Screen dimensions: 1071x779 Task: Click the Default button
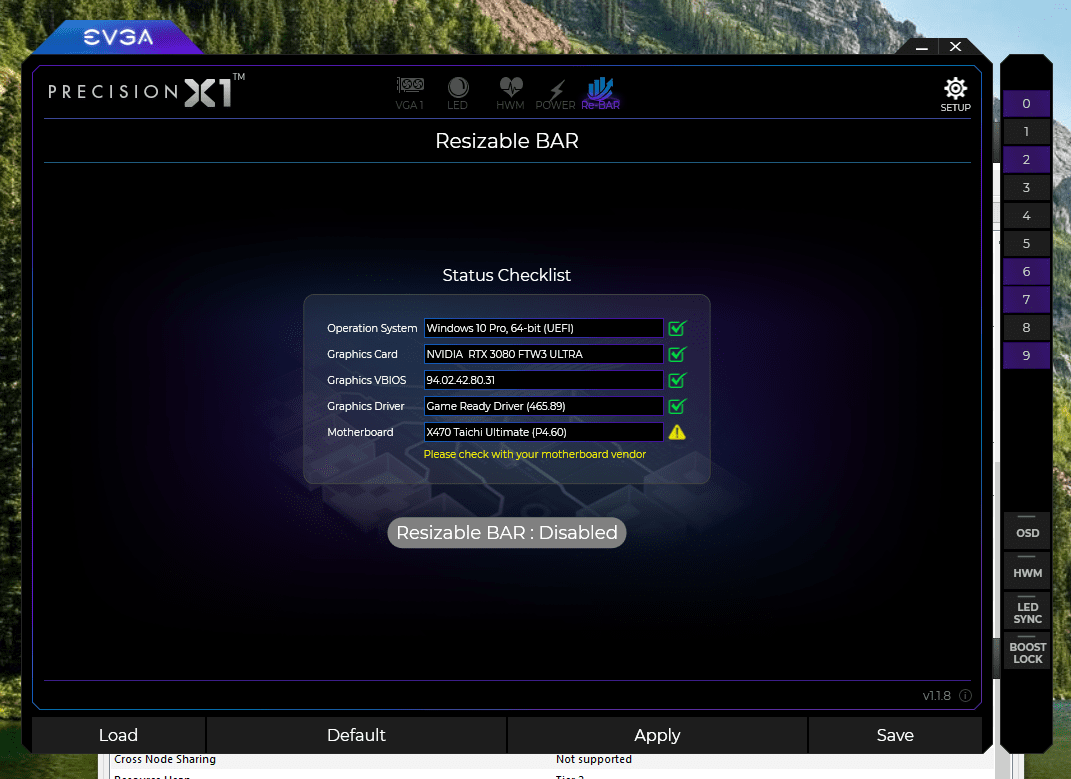356,735
